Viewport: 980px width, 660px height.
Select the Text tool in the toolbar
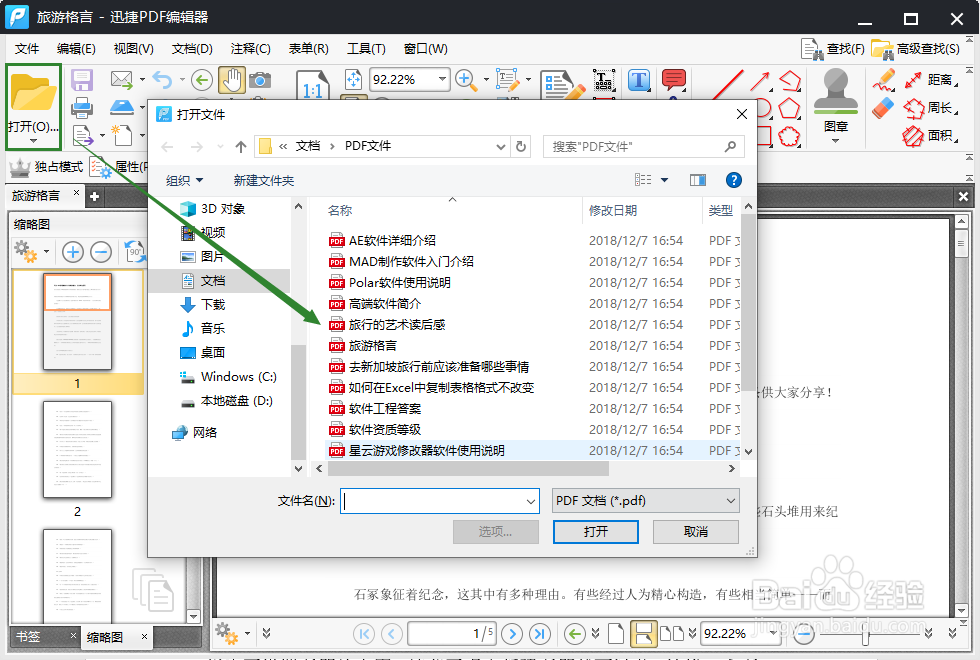click(638, 79)
